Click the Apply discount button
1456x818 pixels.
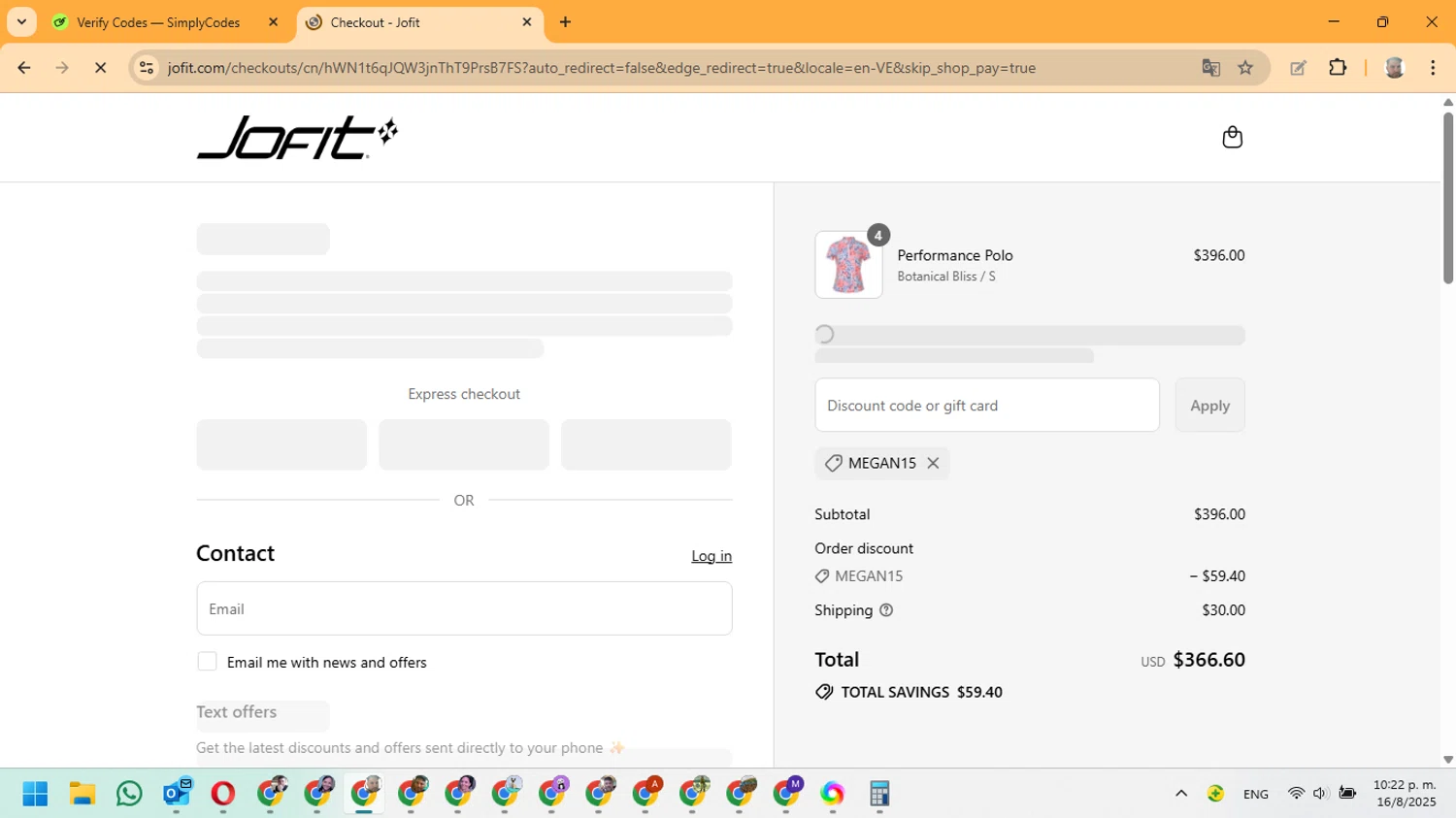point(1209,406)
